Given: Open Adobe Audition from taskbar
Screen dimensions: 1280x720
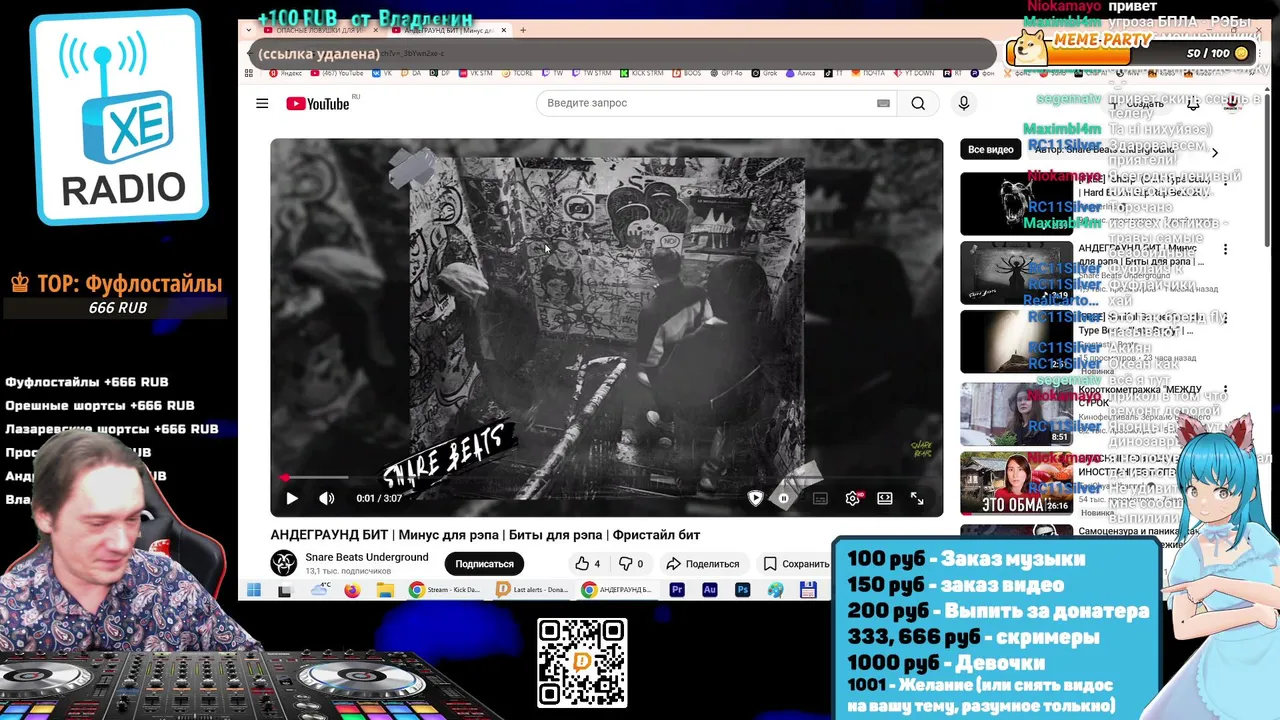Looking at the screenshot, I should click(710, 590).
